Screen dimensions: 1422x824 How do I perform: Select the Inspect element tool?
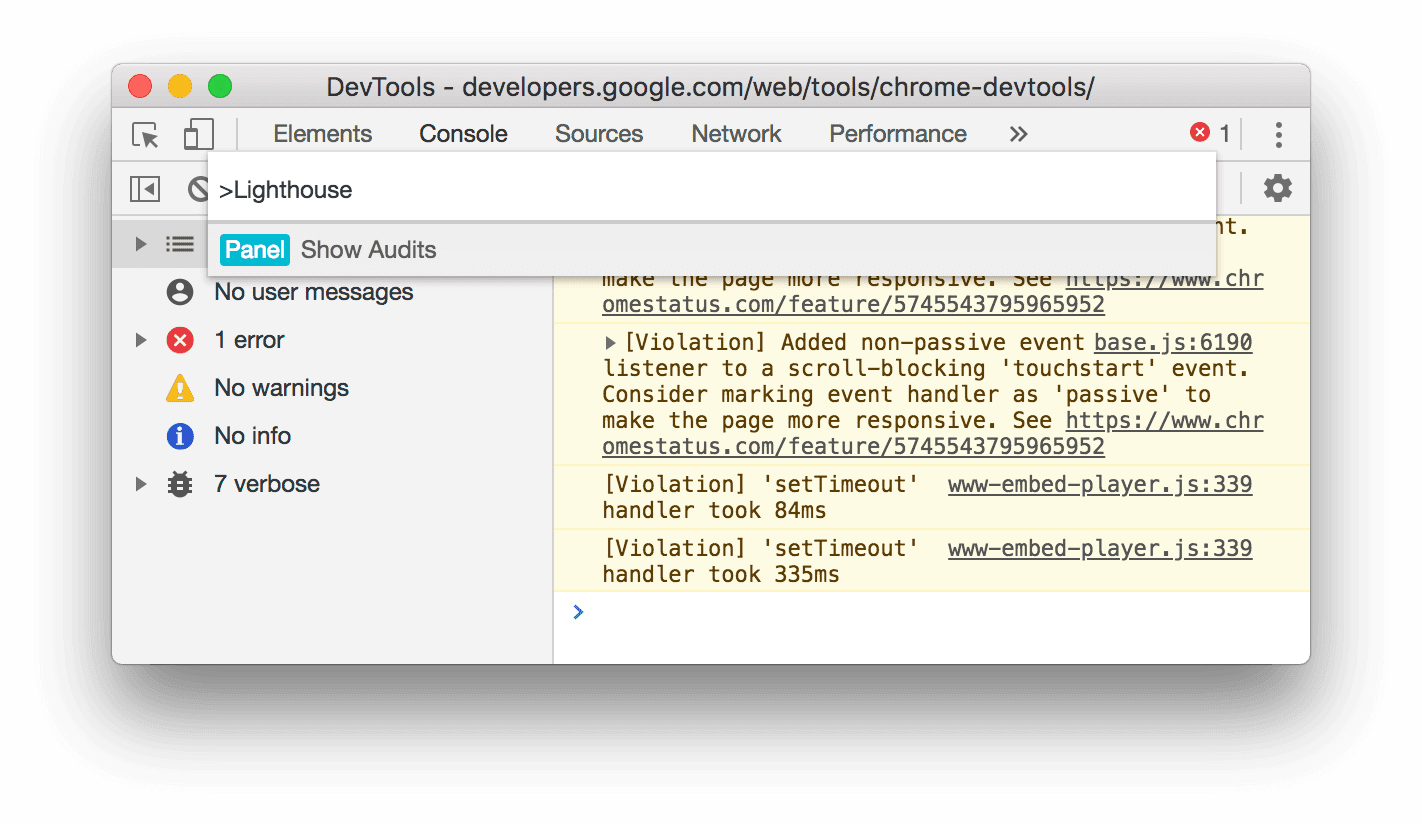tap(144, 133)
